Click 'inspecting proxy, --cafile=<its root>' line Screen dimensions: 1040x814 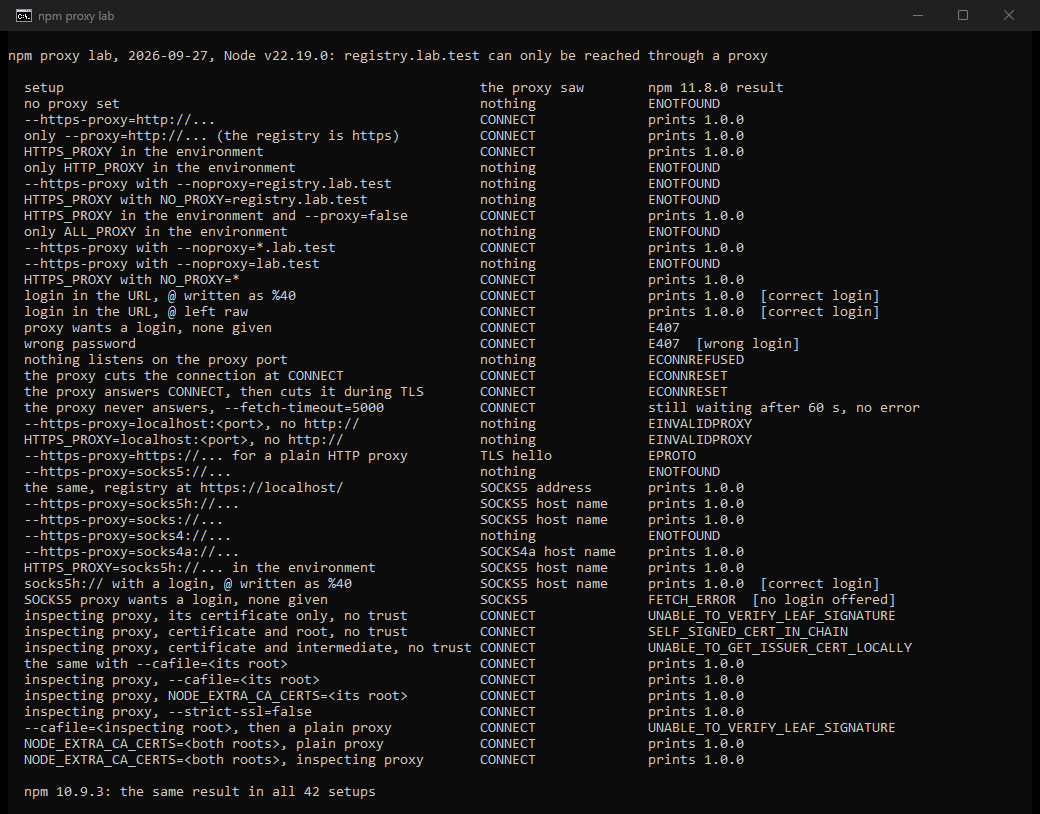pos(172,679)
